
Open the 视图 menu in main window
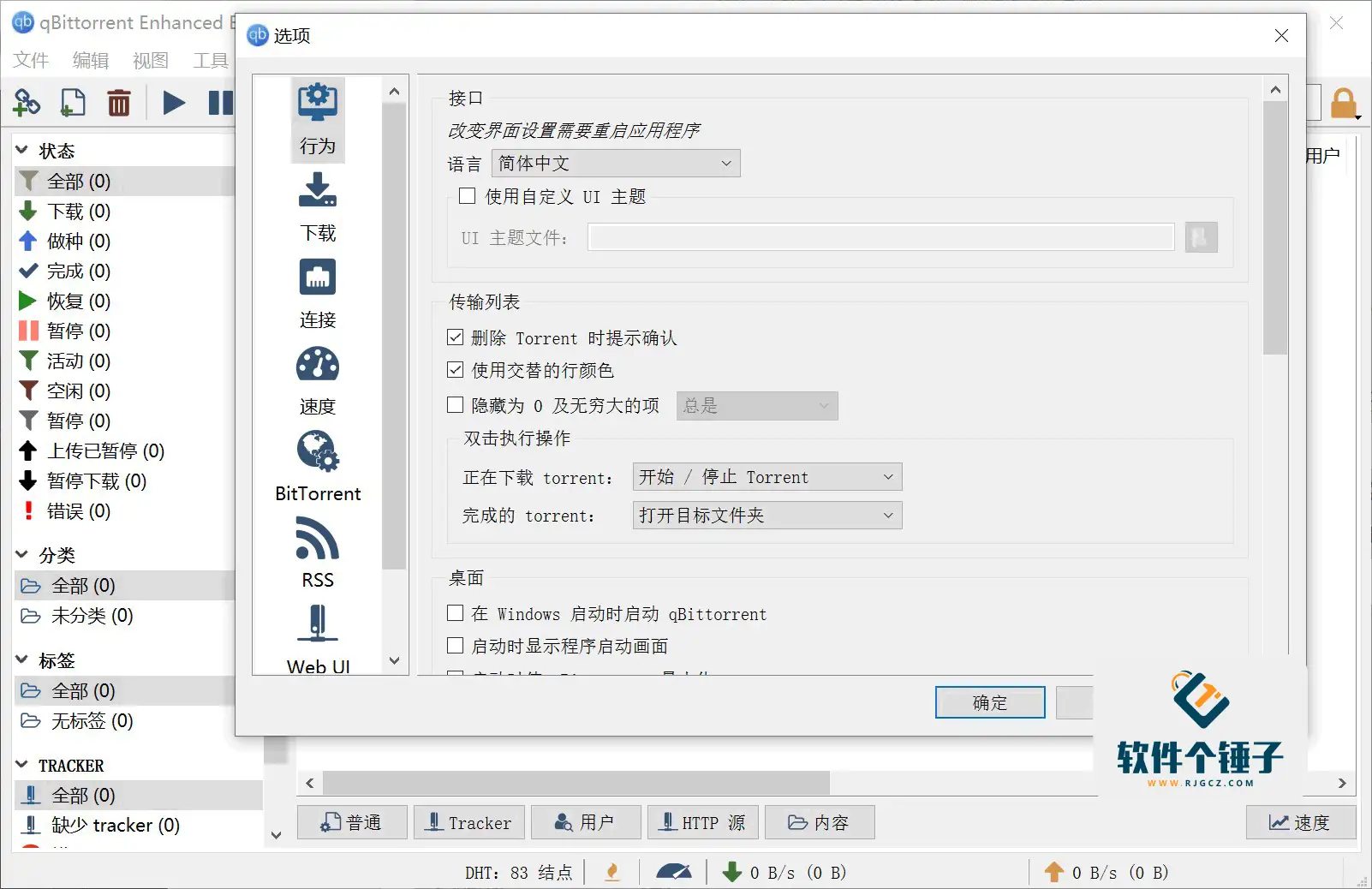click(151, 60)
